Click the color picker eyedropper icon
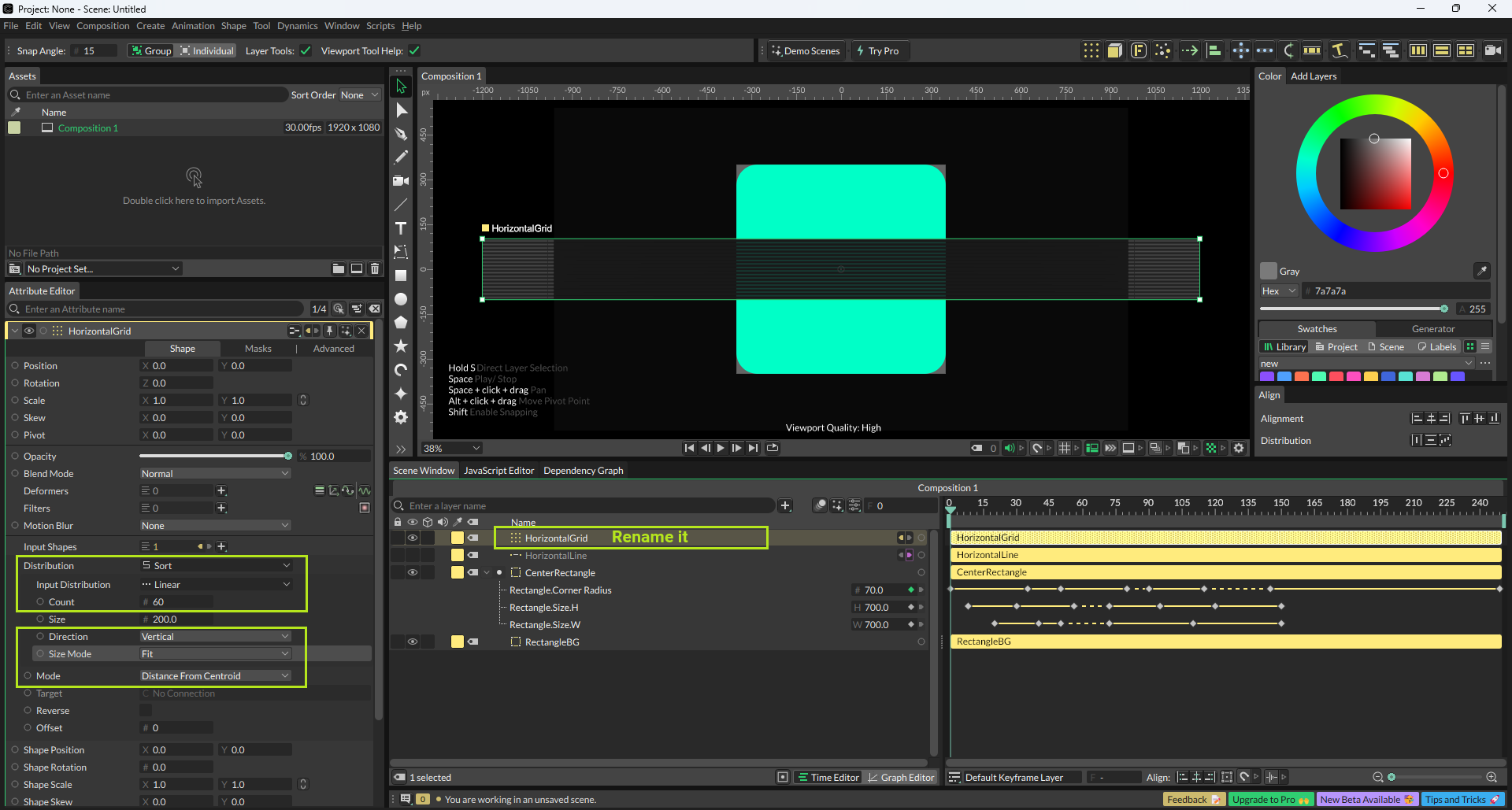 tap(1481, 271)
